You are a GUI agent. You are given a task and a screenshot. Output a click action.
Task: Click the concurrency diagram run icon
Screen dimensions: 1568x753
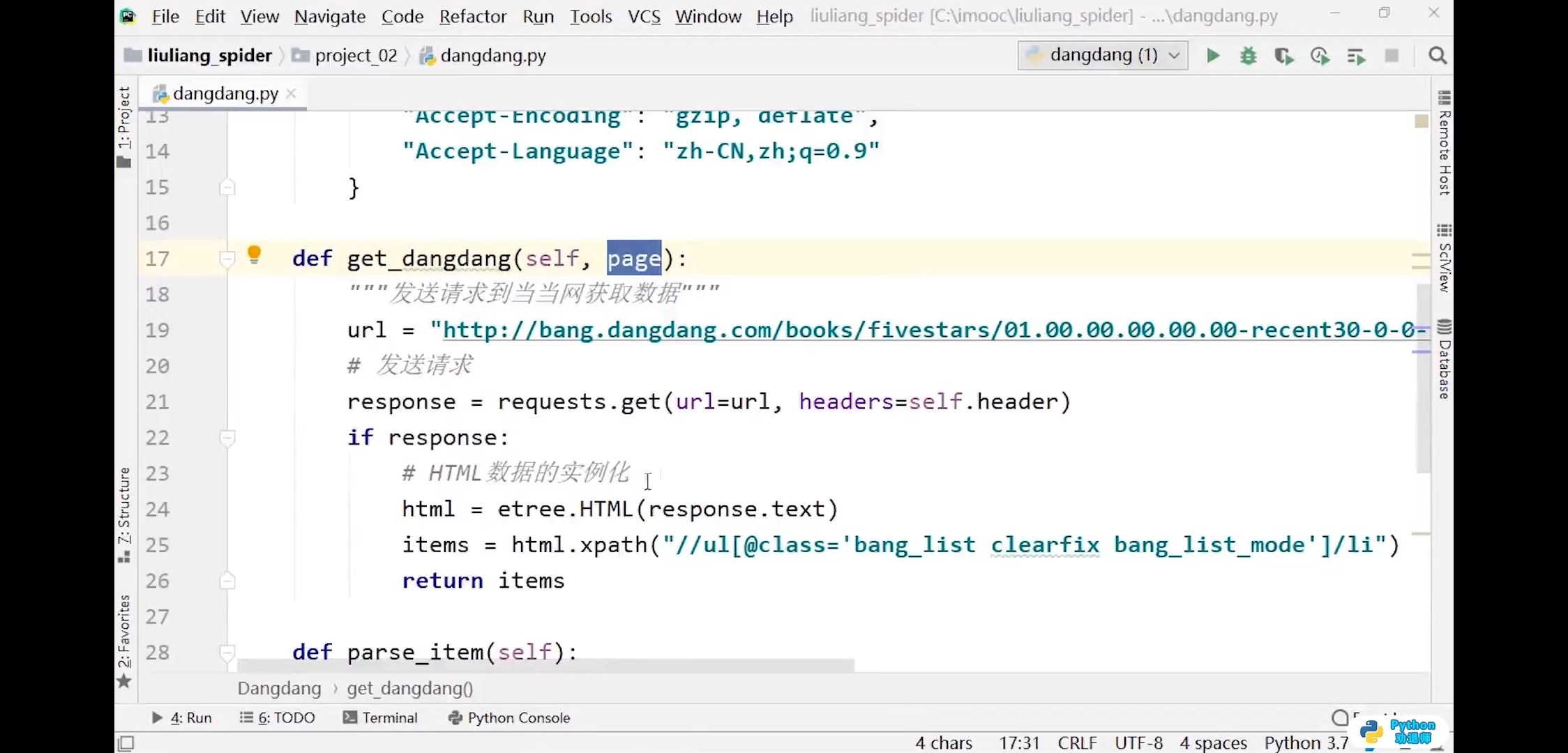click(1356, 56)
